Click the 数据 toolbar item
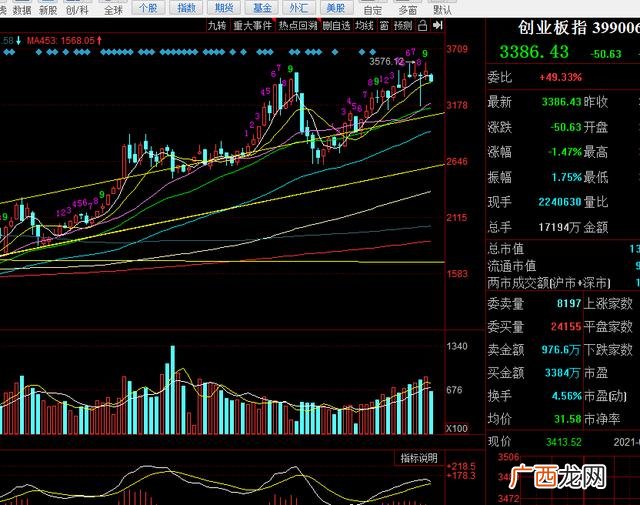Image resolution: width=640 pixels, height=505 pixels. coord(22,10)
